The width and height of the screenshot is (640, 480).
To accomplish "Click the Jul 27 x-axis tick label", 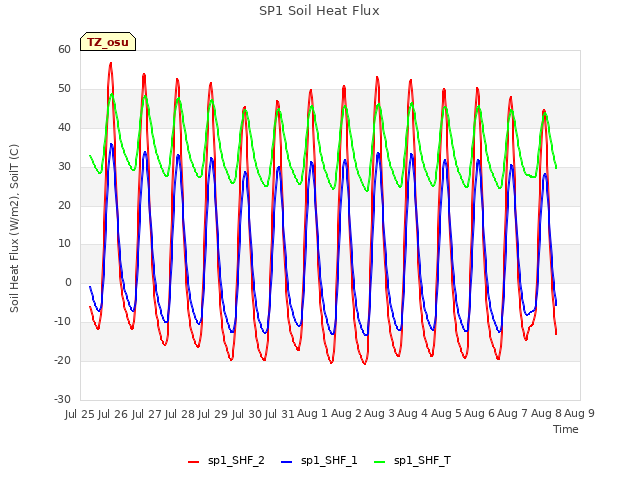I will [147, 414].
